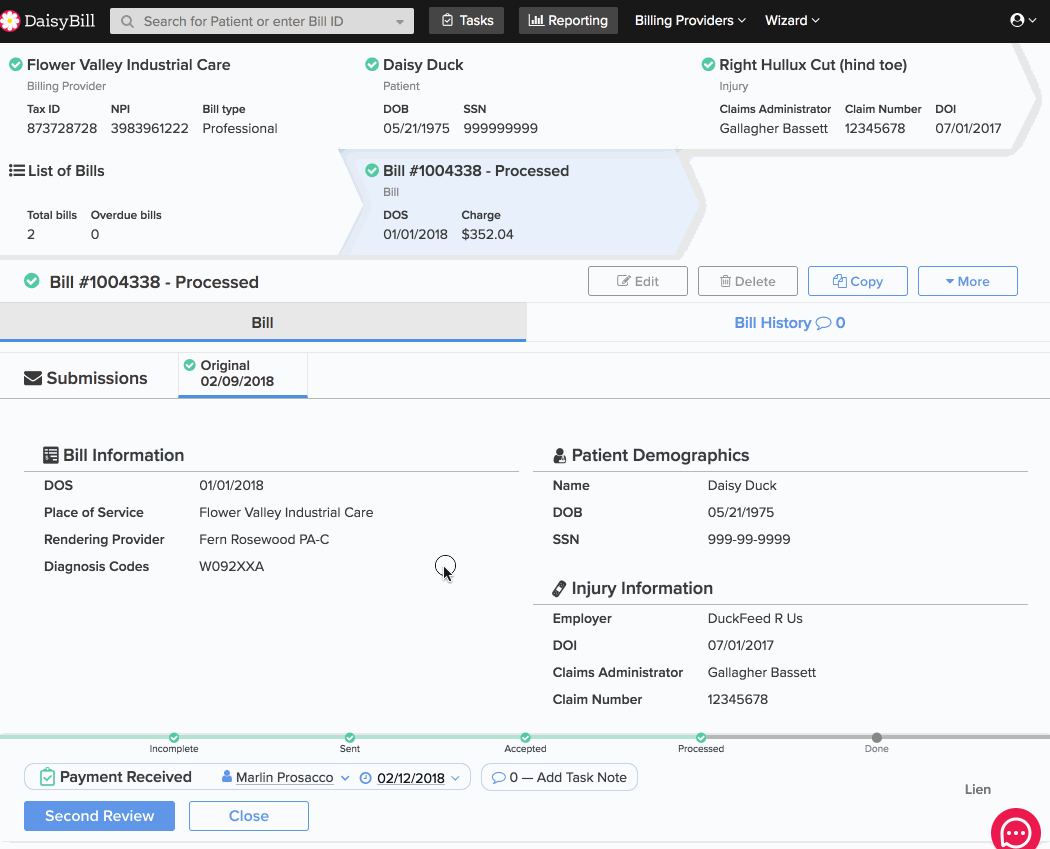Open the Reporting page
1050x849 pixels.
point(569,21)
